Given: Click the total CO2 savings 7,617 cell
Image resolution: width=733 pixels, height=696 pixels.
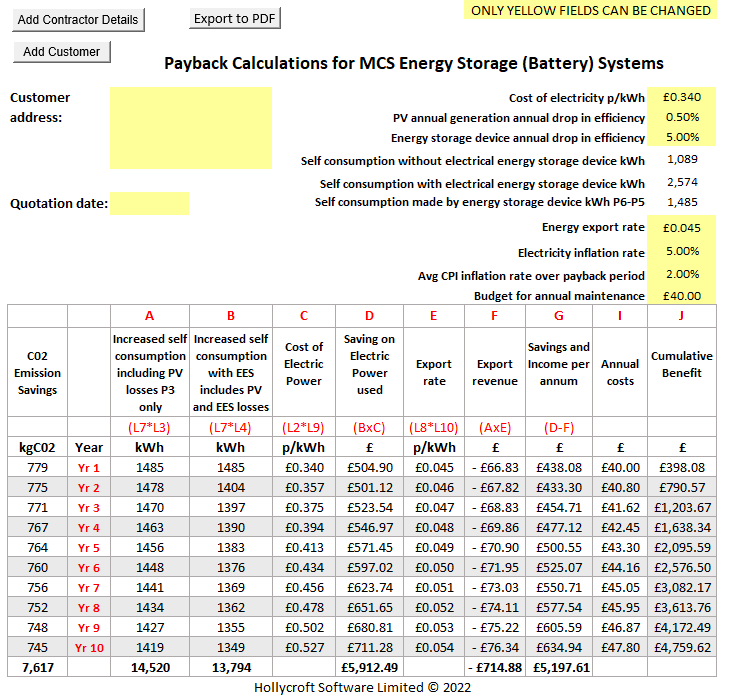Looking at the screenshot, I should click(x=37, y=667).
